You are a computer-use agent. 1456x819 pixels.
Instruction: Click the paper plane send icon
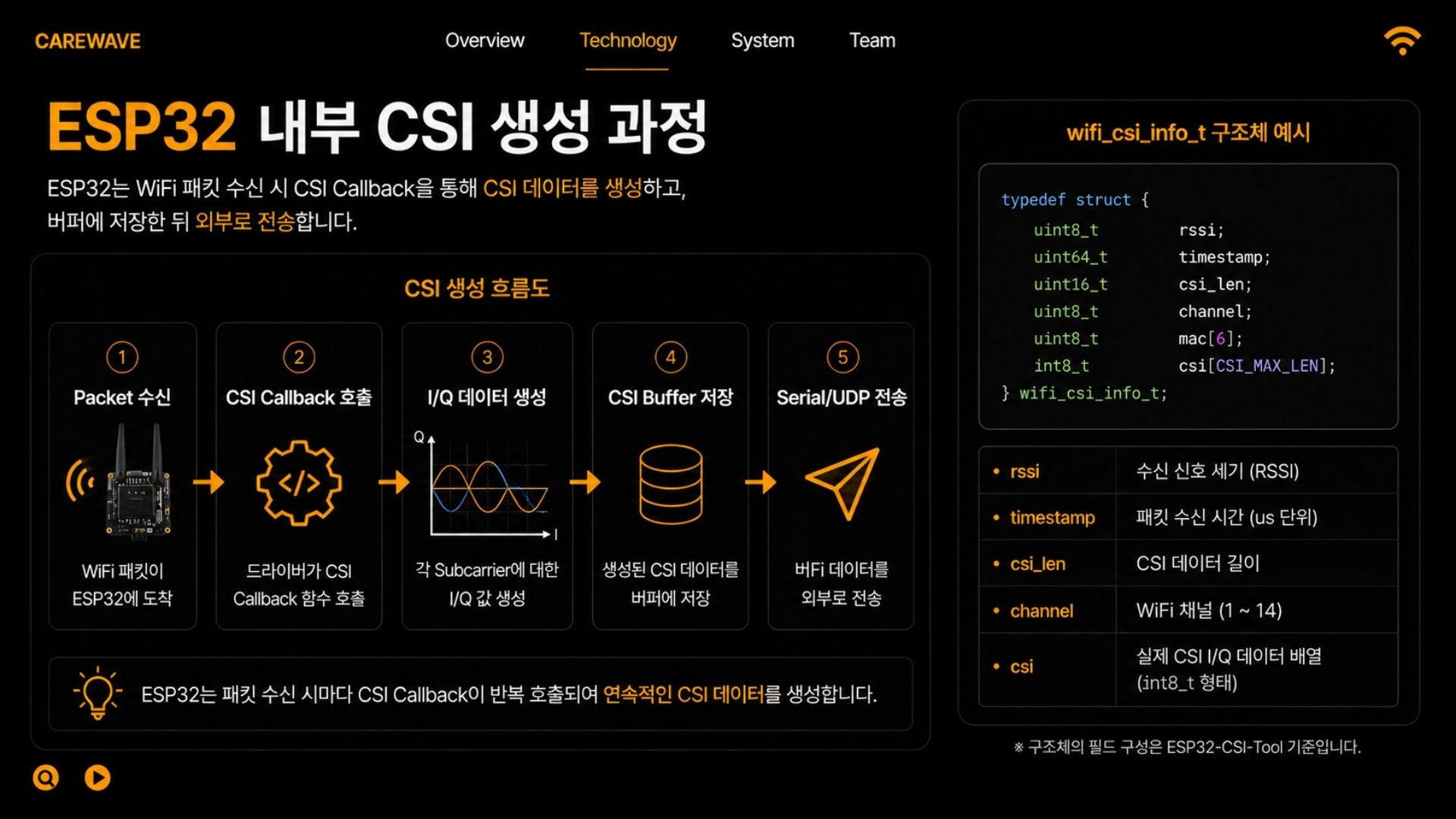(x=842, y=483)
